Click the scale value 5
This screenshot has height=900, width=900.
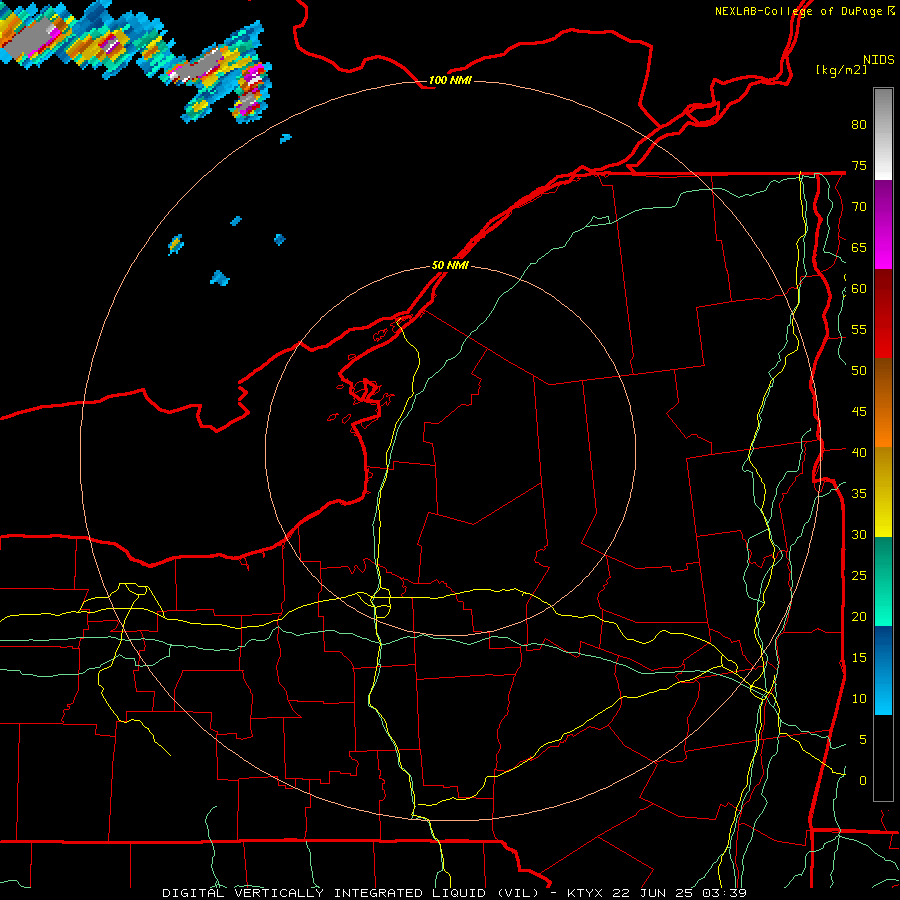pyautogui.click(x=863, y=739)
